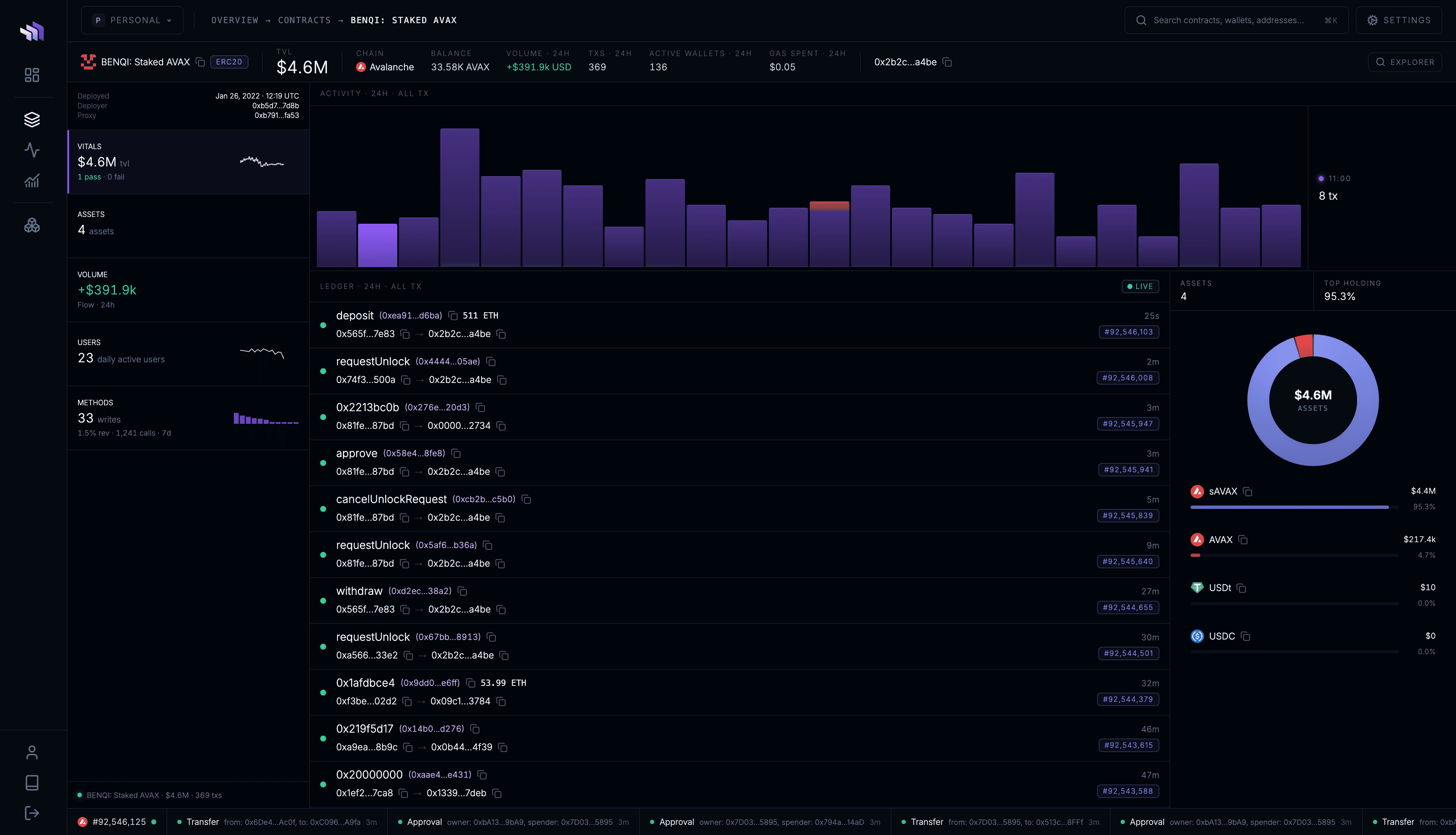Copy the 0x2b2c...a4be header address

(x=947, y=62)
